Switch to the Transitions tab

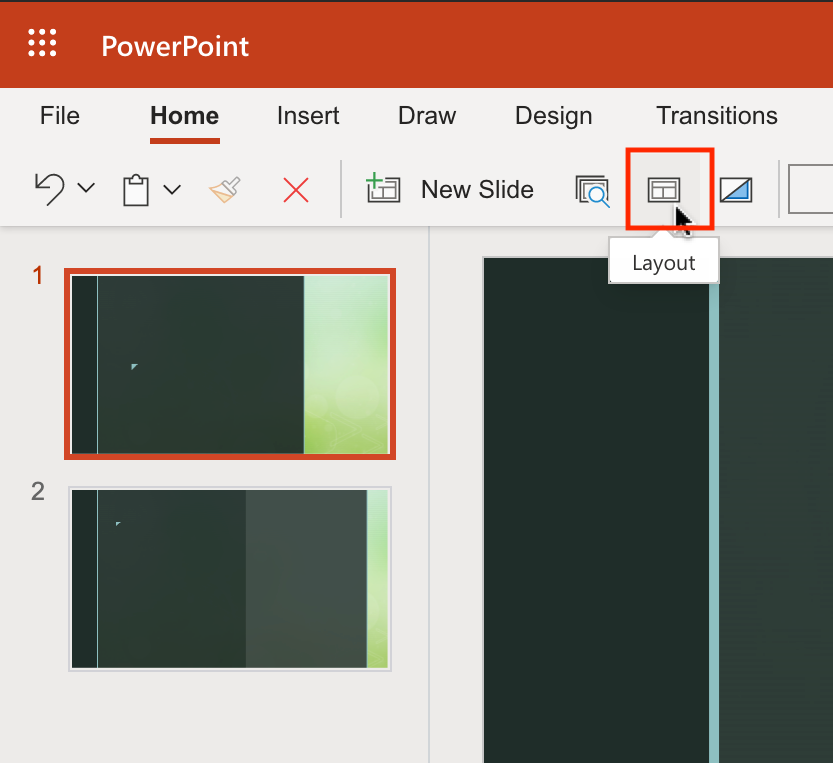click(x=716, y=116)
